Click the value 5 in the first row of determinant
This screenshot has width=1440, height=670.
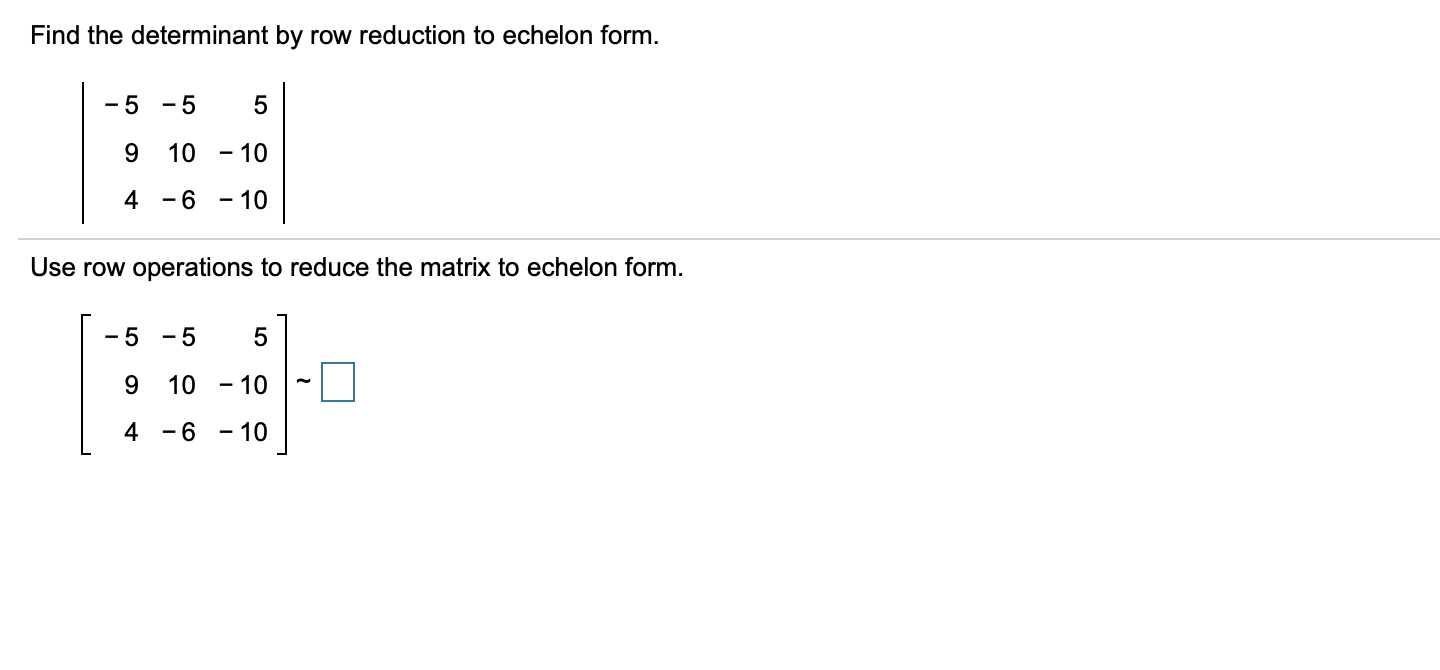(261, 105)
